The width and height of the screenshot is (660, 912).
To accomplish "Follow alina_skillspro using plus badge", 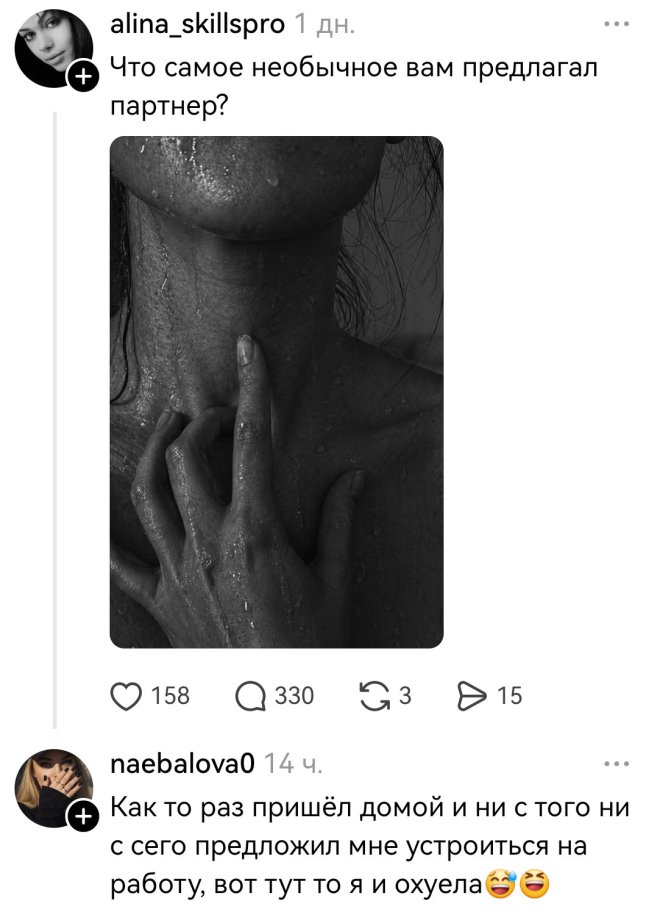I will click(83, 75).
